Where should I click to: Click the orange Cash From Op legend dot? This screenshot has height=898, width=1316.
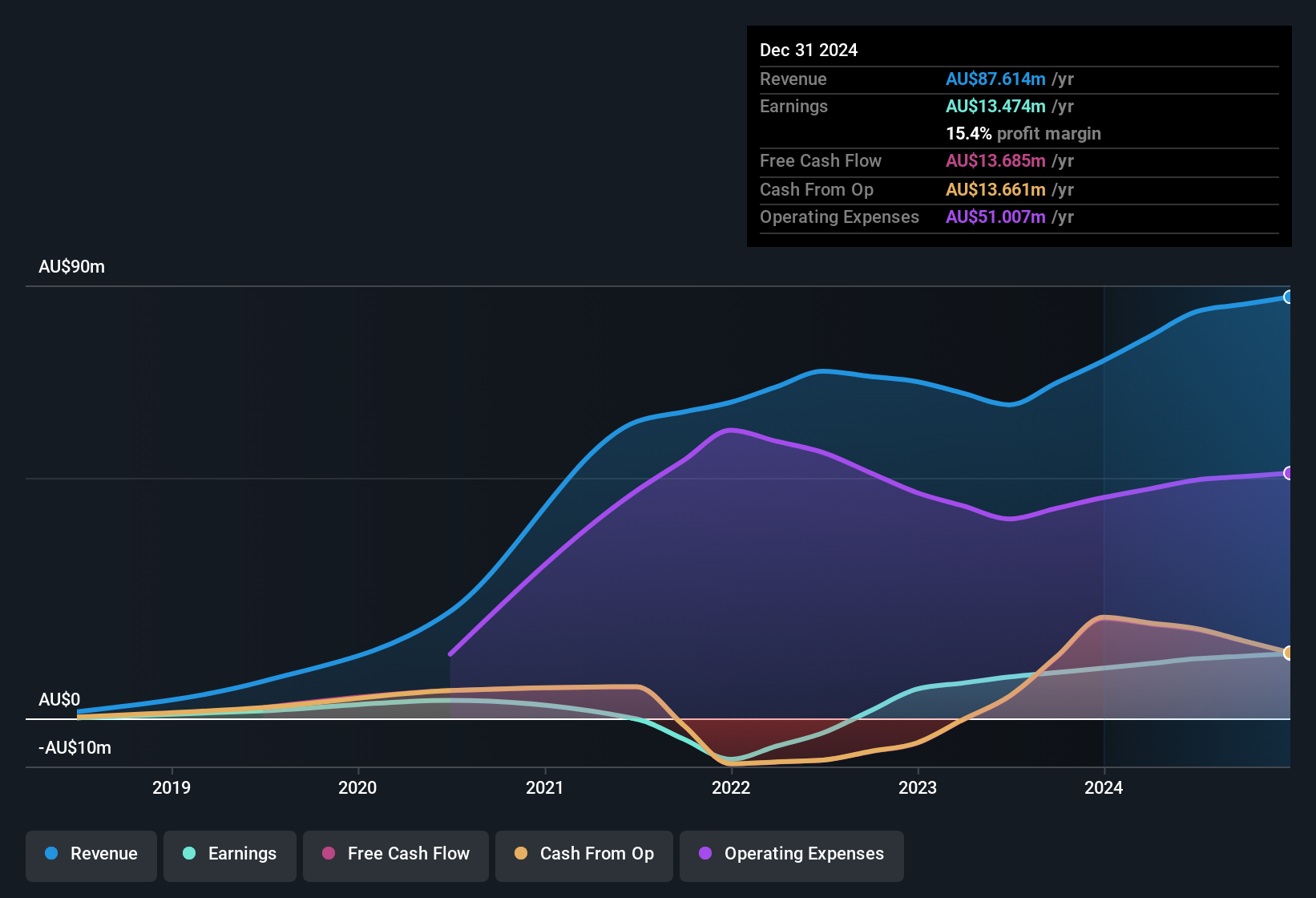(521, 853)
